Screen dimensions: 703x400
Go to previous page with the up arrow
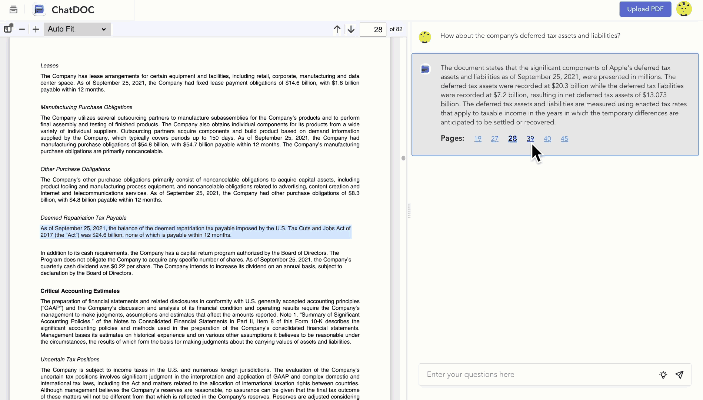tap(337, 29)
